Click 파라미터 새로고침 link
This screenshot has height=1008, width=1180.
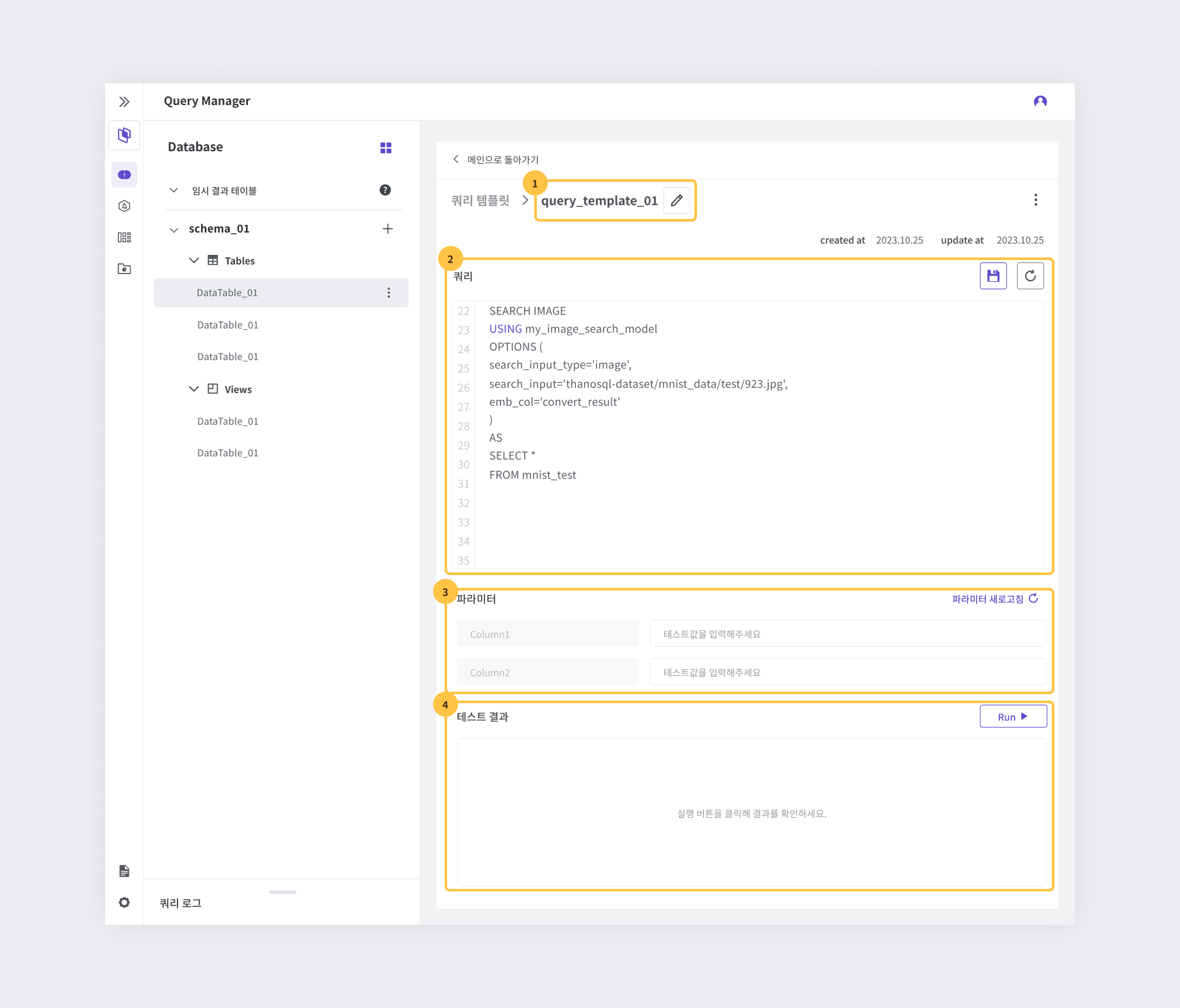click(994, 599)
